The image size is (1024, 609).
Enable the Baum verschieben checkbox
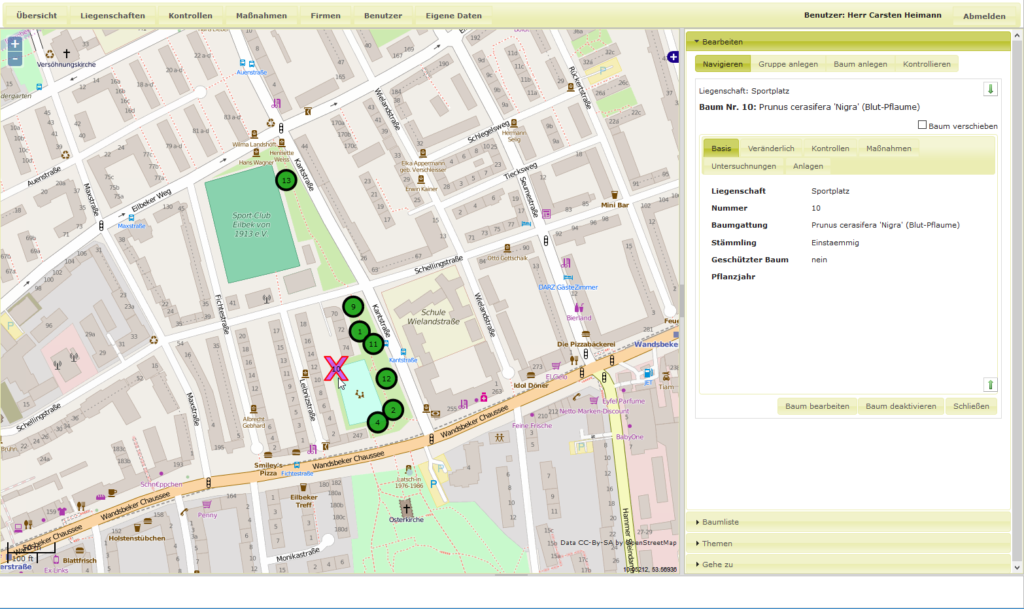tap(922, 126)
